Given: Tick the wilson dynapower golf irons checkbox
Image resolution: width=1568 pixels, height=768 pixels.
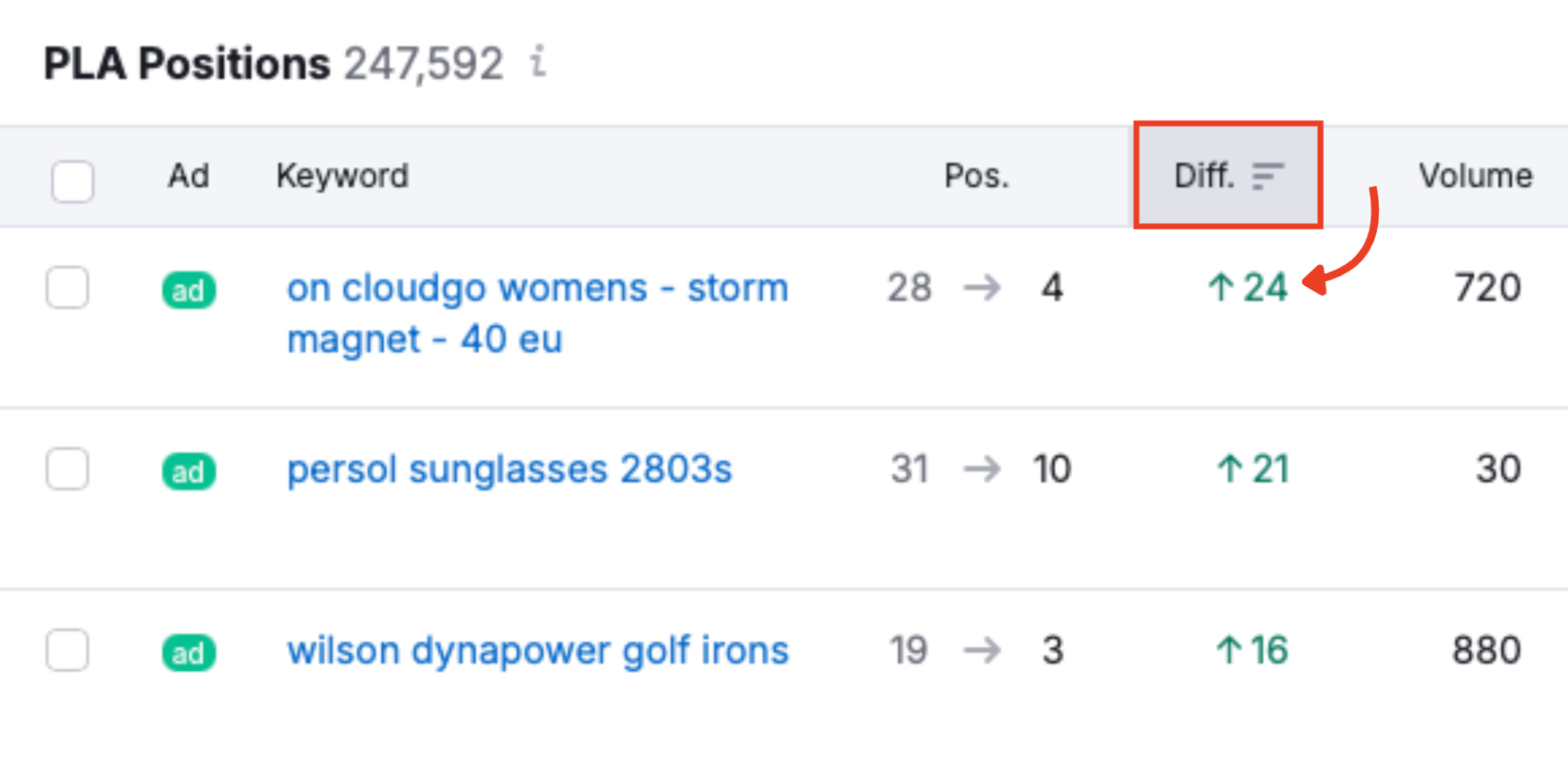Looking at the screenshot, I should [67, 650].
